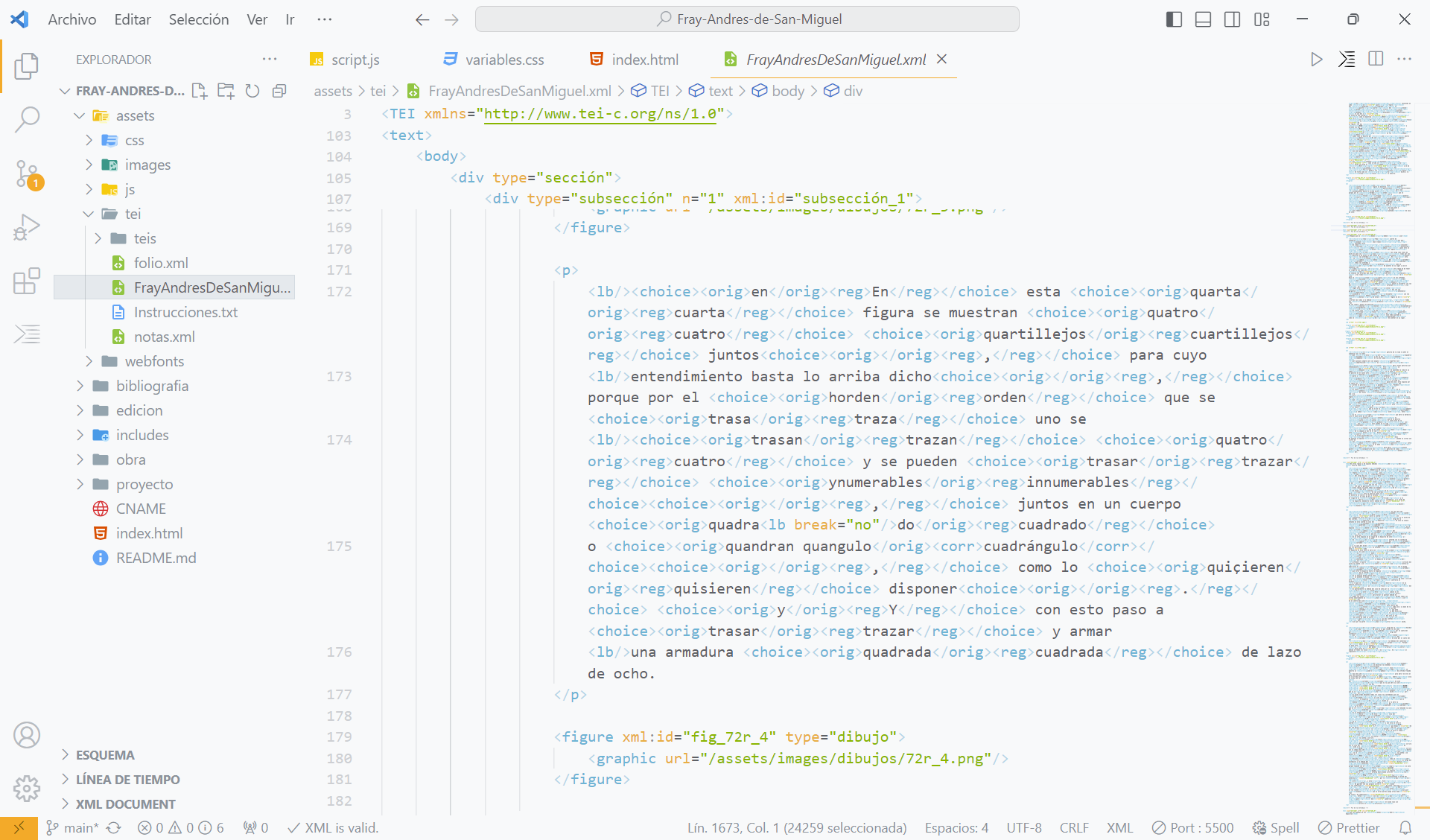Toggle primary side bar visibility

point(1174,19)
